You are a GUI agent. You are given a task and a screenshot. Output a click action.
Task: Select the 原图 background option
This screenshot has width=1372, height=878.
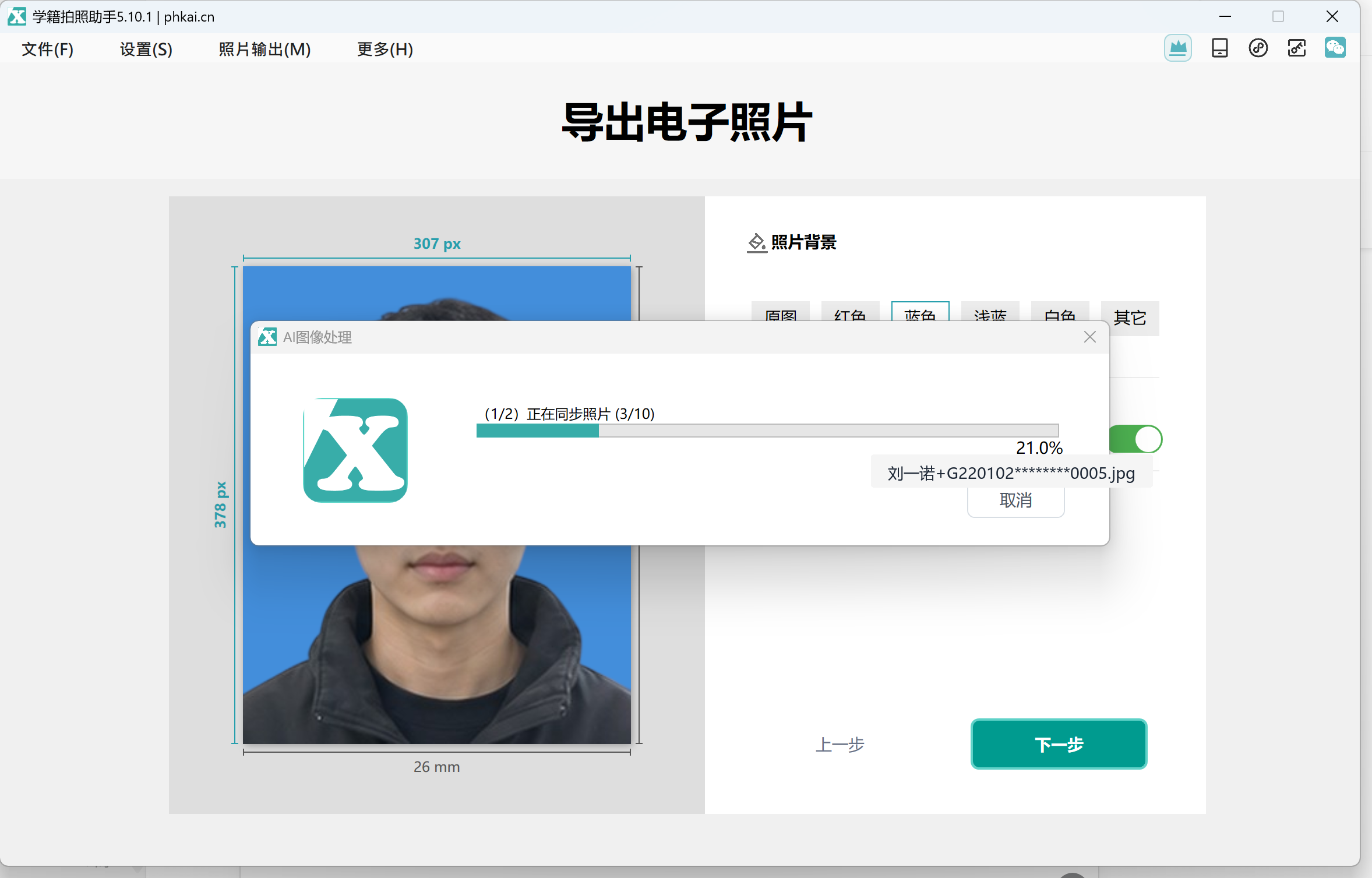click(781, 312)
